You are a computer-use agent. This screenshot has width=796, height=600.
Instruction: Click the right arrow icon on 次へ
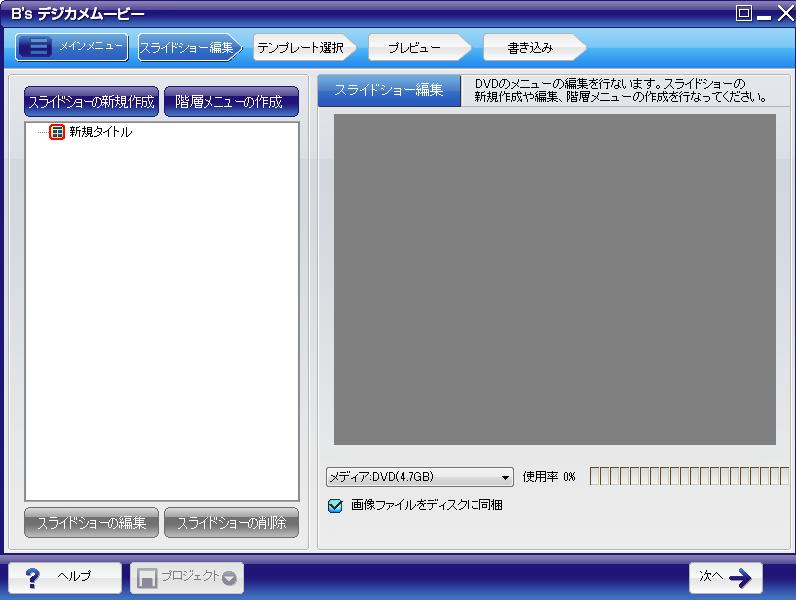(740, 578)
